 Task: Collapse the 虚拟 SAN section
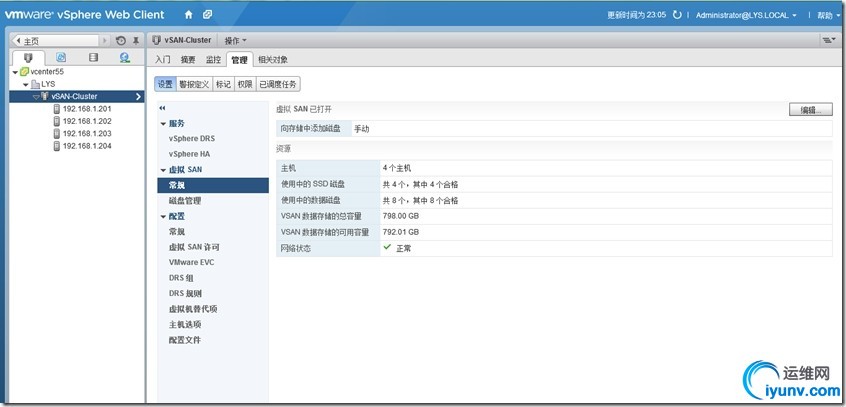pos(163,169)
